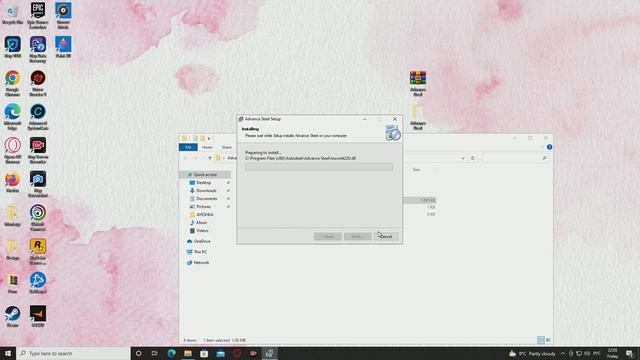Image resolution: width=640 pixels, height=360 pixels.
Task: Click the Explorer search field
Action: point(515,158)
